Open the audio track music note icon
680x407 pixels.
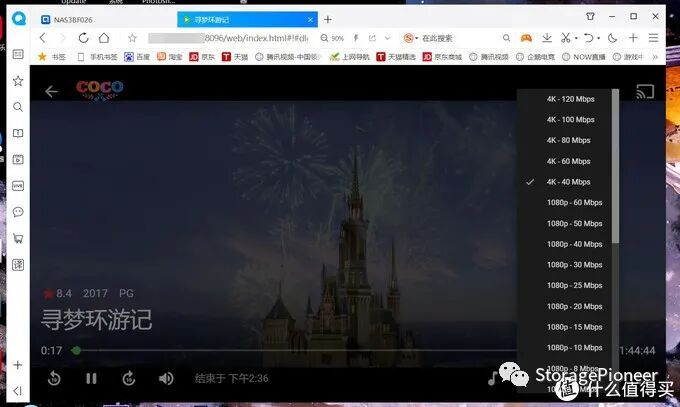pyautogui.click(x=492, y=378)
